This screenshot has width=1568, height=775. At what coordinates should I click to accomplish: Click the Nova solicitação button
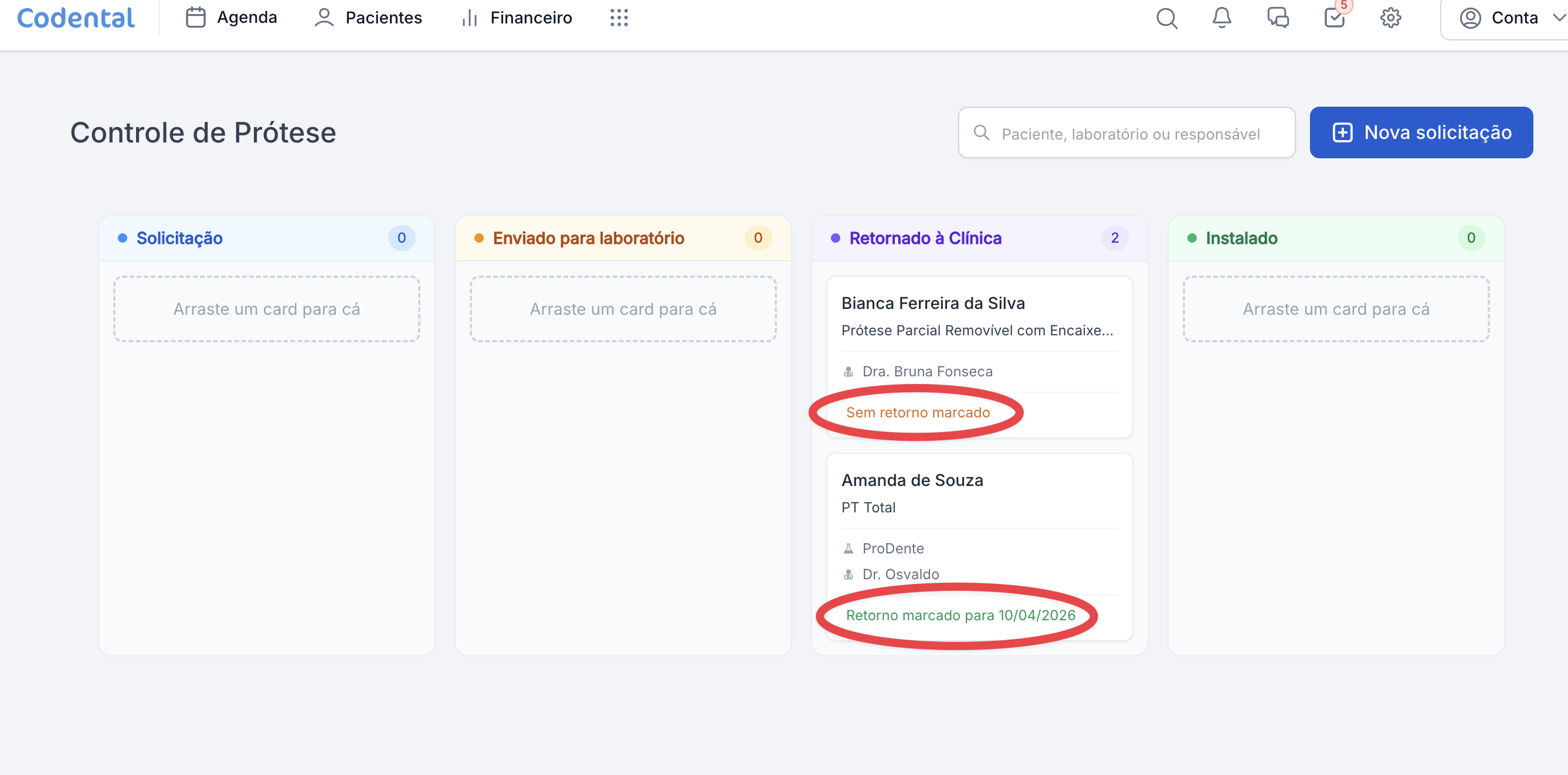(1421, 132)
